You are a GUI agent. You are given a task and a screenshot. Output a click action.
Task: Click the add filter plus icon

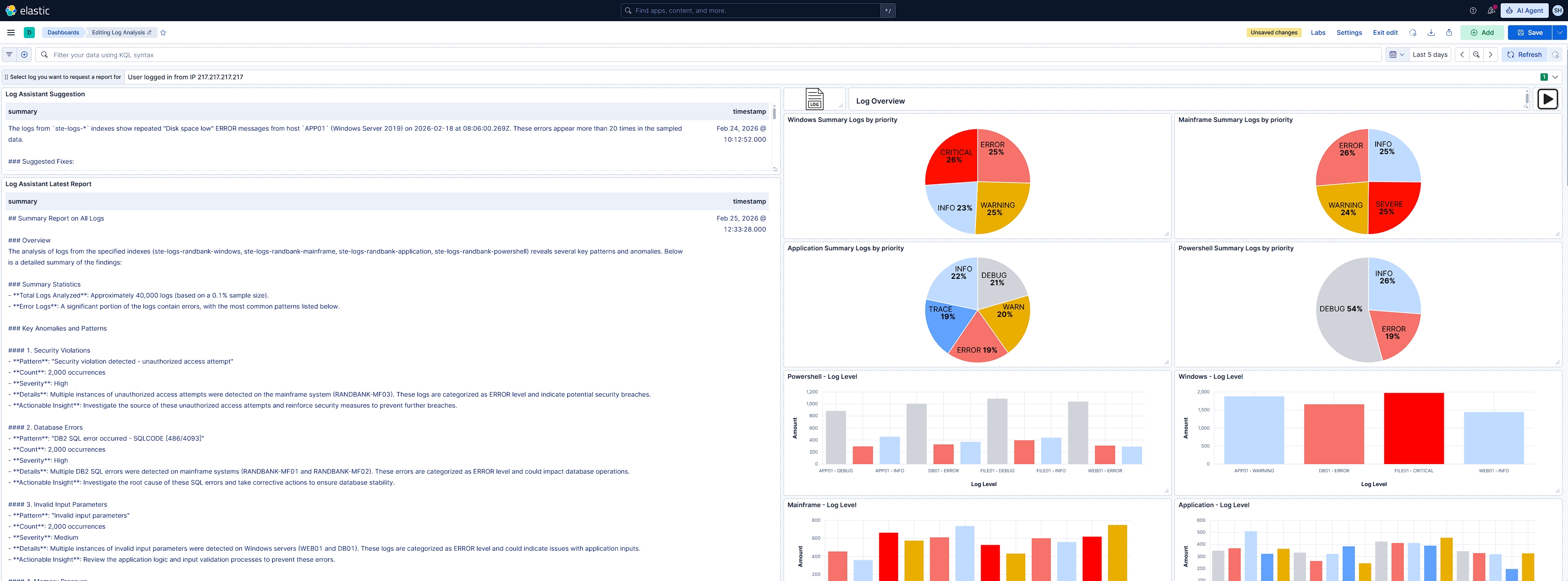[24, 55]
